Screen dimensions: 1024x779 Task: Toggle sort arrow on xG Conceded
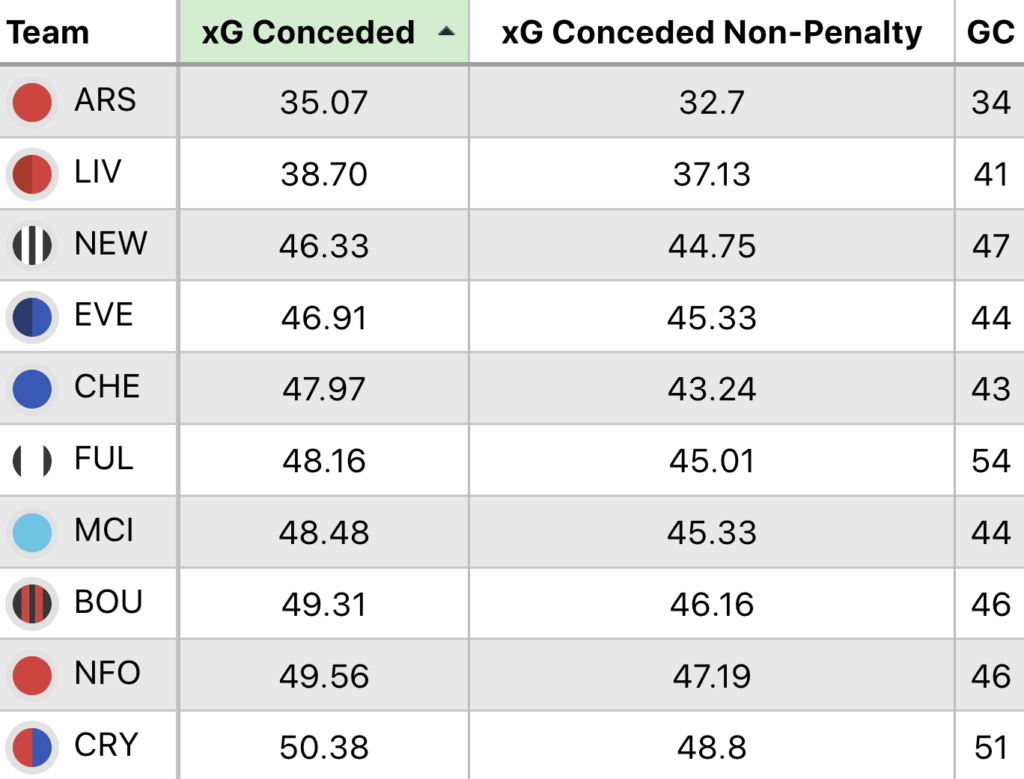point(446,32)
